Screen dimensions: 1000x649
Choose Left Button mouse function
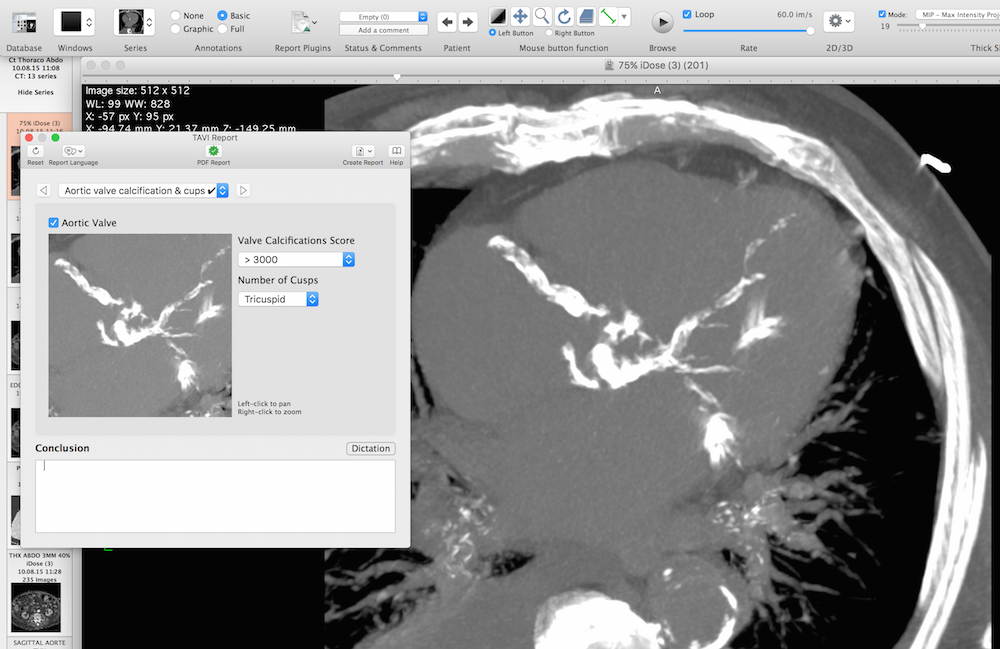(492, 33)
